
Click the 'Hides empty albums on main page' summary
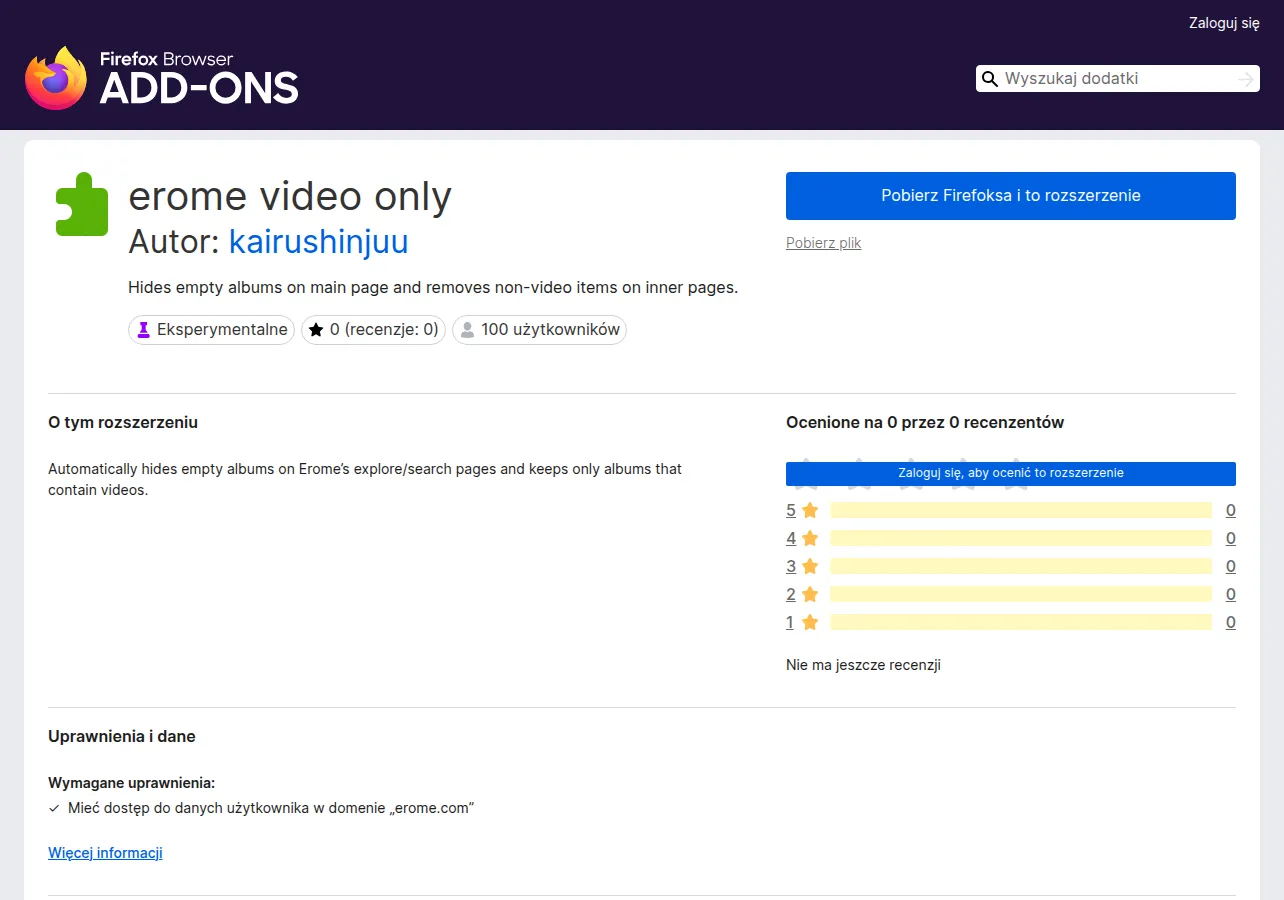pyautogui.click(x=433, y=287)
